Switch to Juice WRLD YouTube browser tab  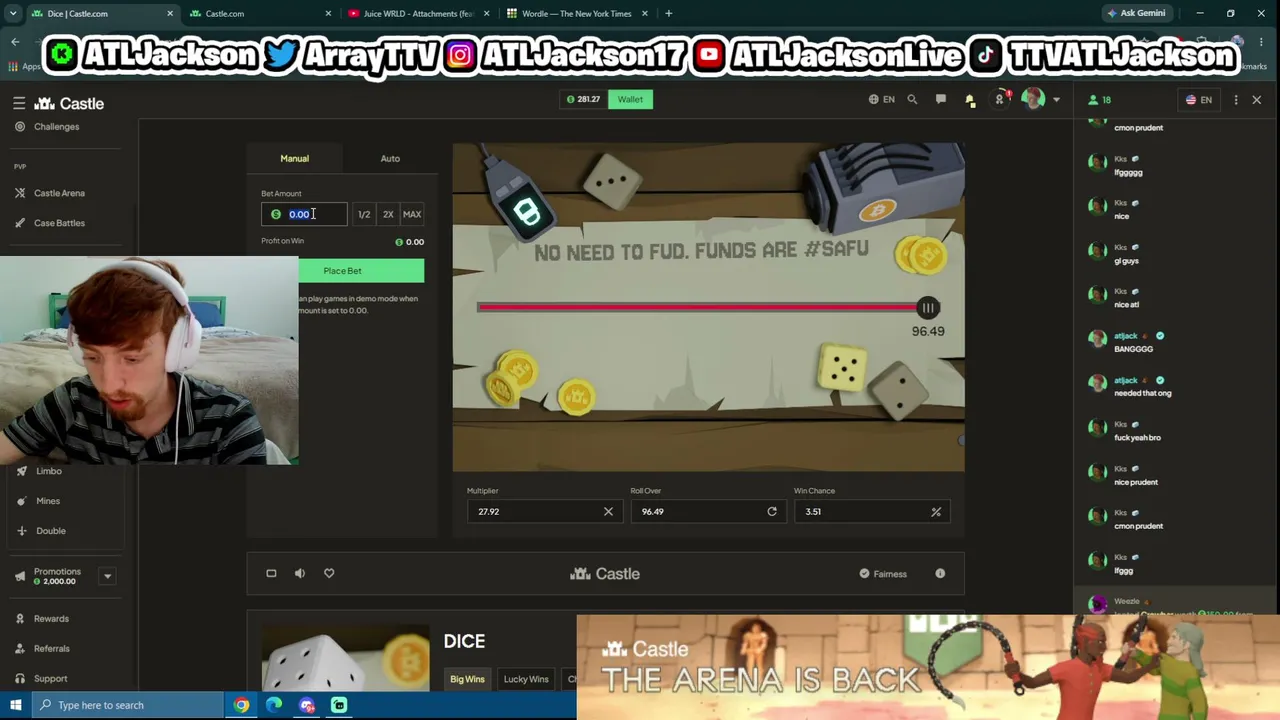click(417, 14)
